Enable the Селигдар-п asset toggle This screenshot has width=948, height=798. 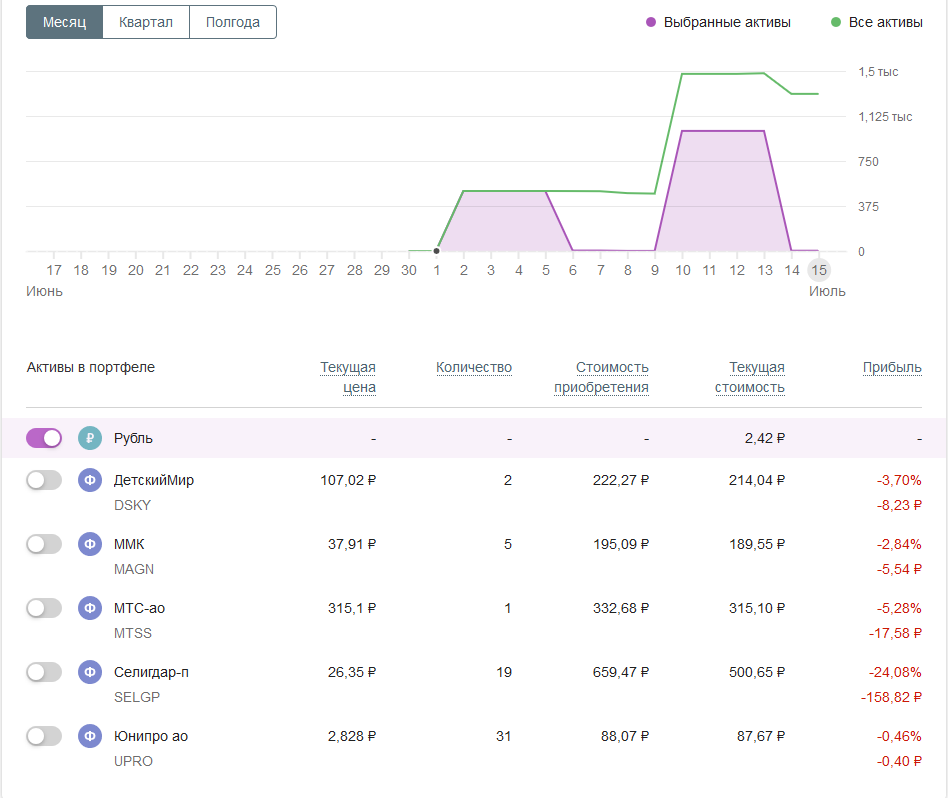[x=44, y=672]
